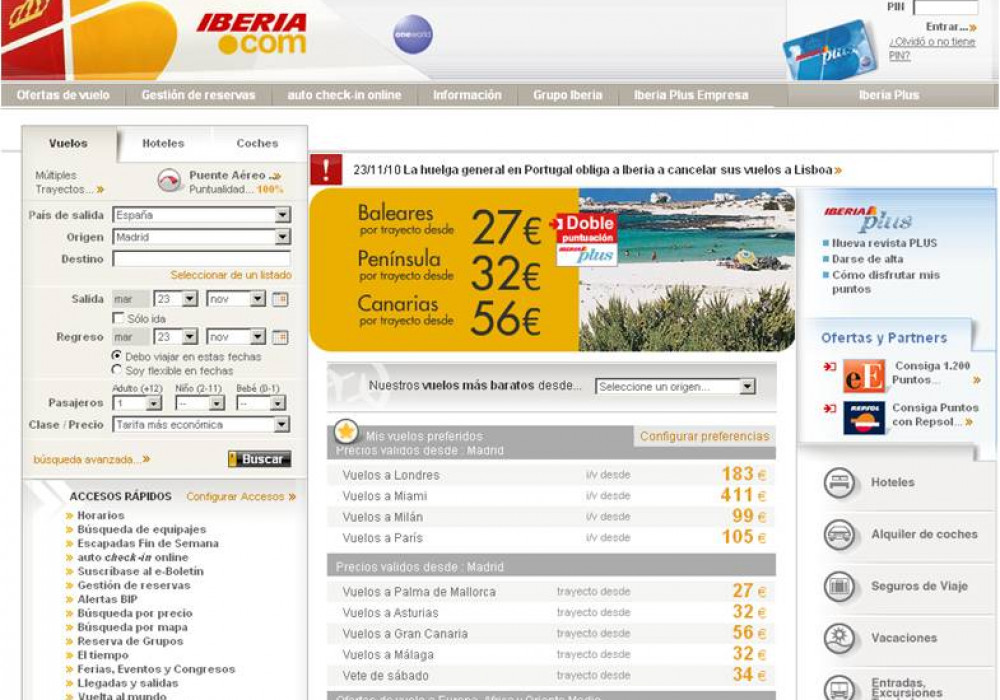
Task: Click the Repsol partner logo
Action: [x=864, y=418]
